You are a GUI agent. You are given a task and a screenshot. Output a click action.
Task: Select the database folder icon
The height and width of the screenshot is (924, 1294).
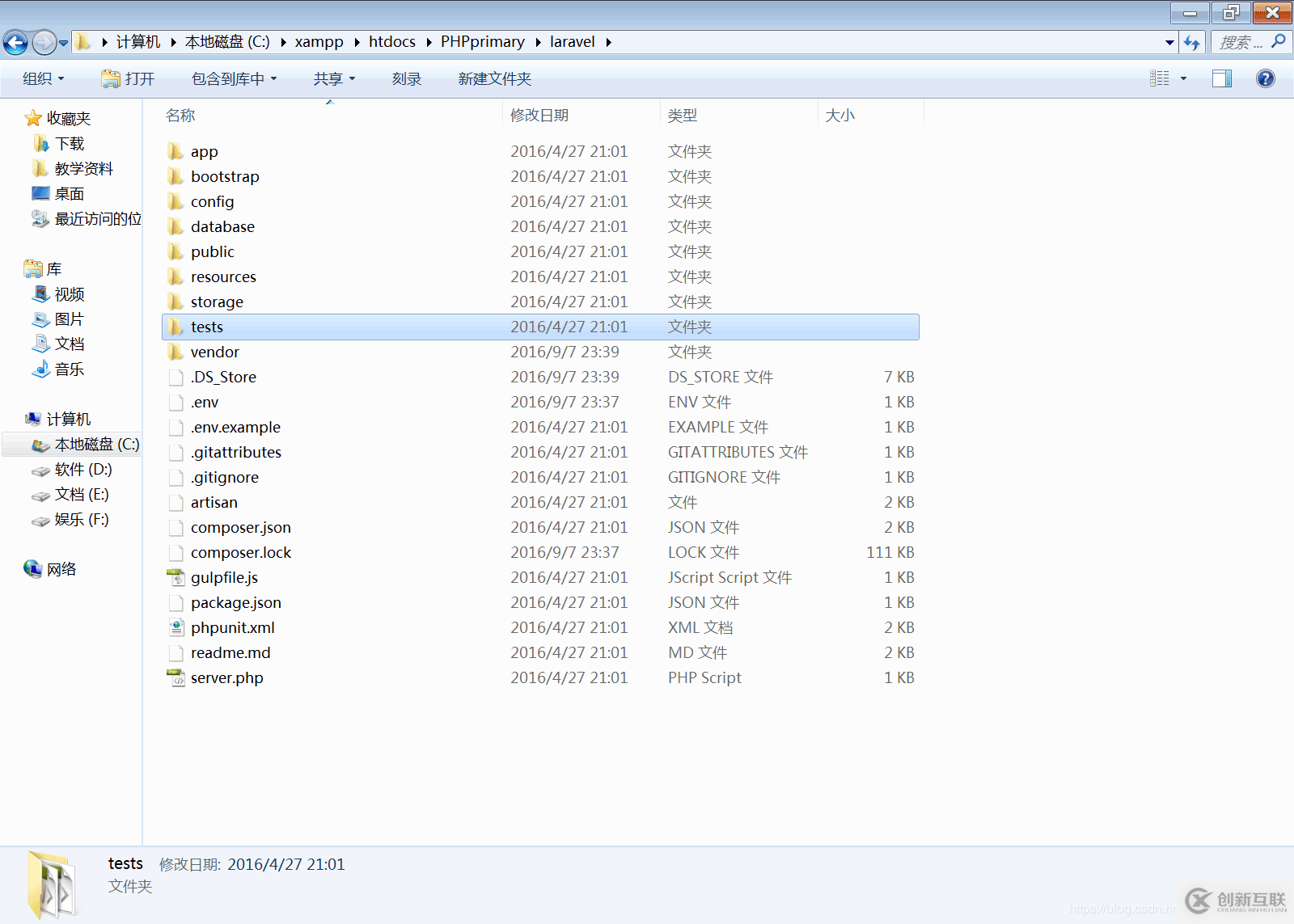coord(175,226)
